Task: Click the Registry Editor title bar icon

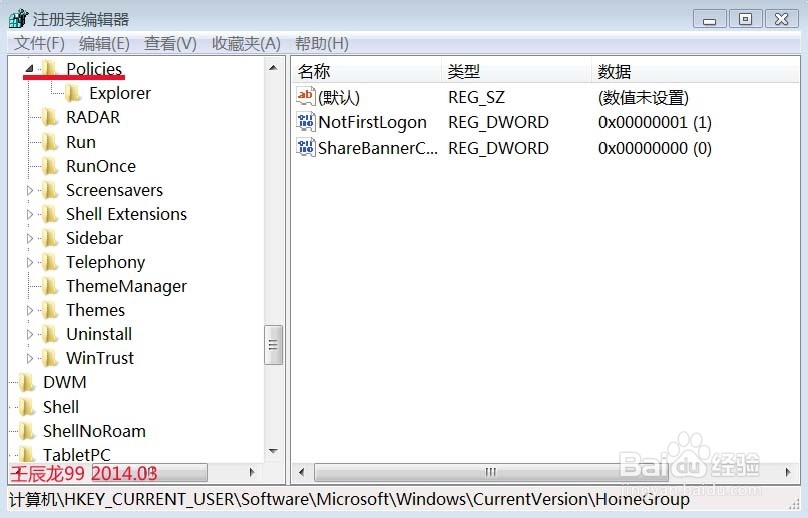Action: point(18,19)
